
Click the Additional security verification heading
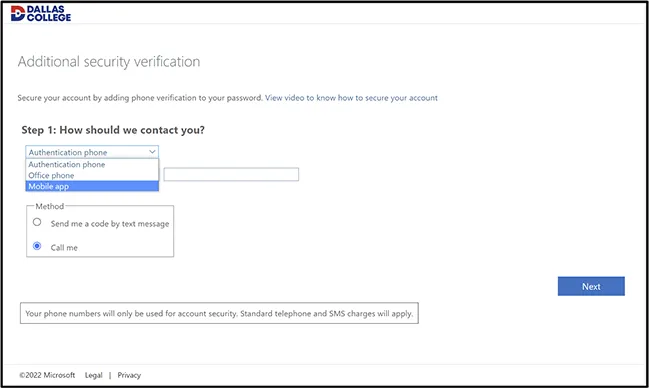click(109, 62)
